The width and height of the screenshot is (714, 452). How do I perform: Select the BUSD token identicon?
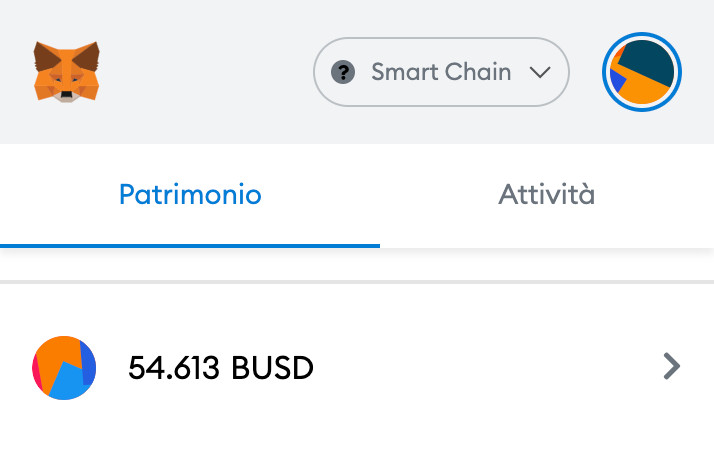click(64, 368)
